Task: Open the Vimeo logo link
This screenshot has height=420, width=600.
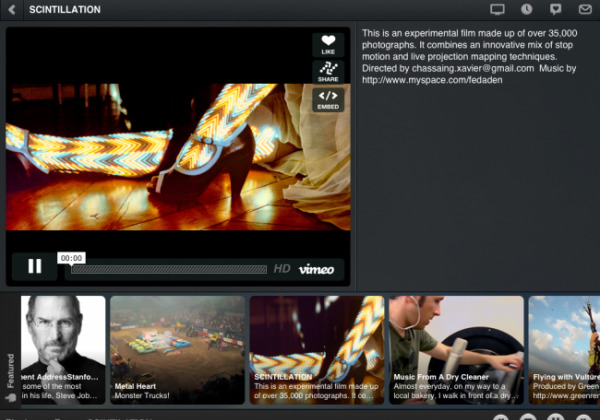Action: (x=316, y=269)
